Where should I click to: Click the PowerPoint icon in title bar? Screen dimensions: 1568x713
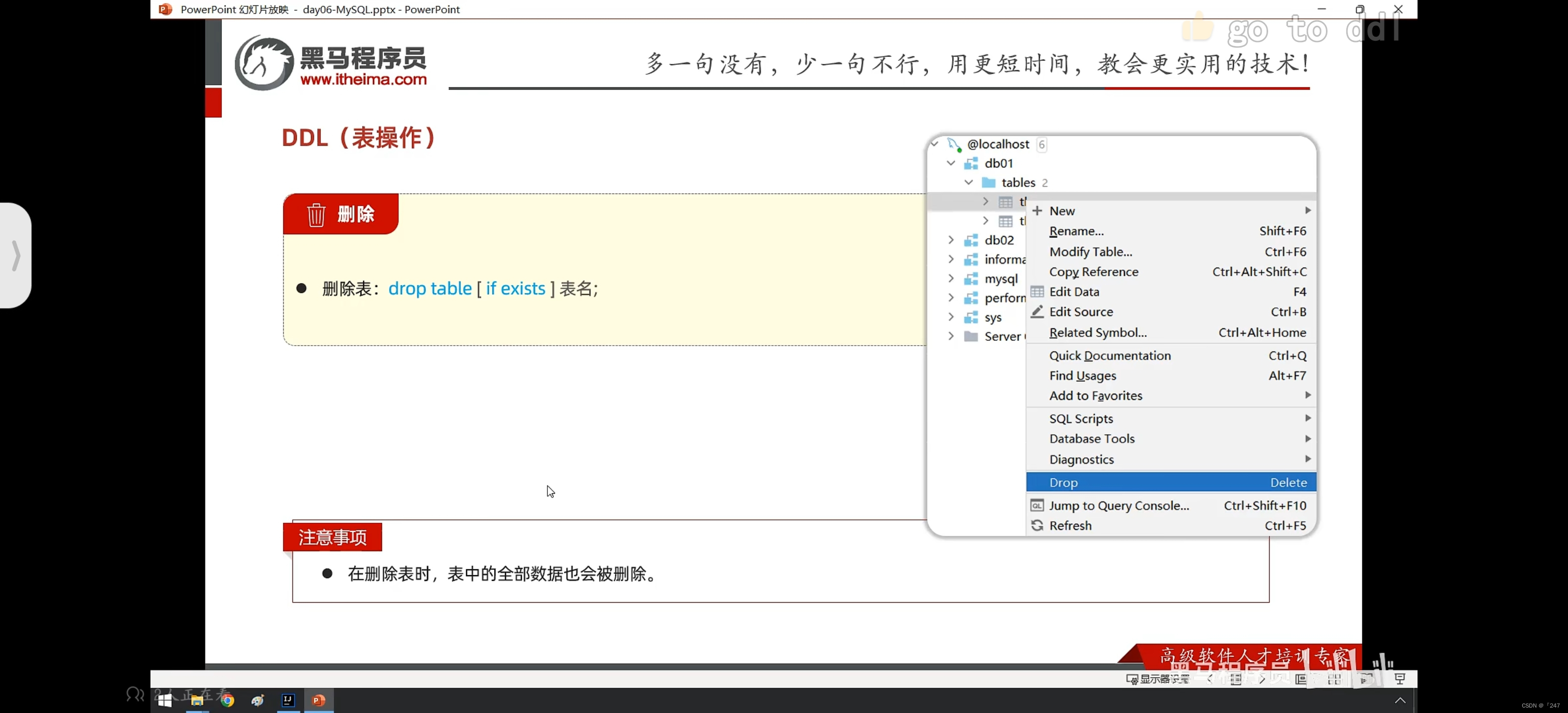click(165, 9)
